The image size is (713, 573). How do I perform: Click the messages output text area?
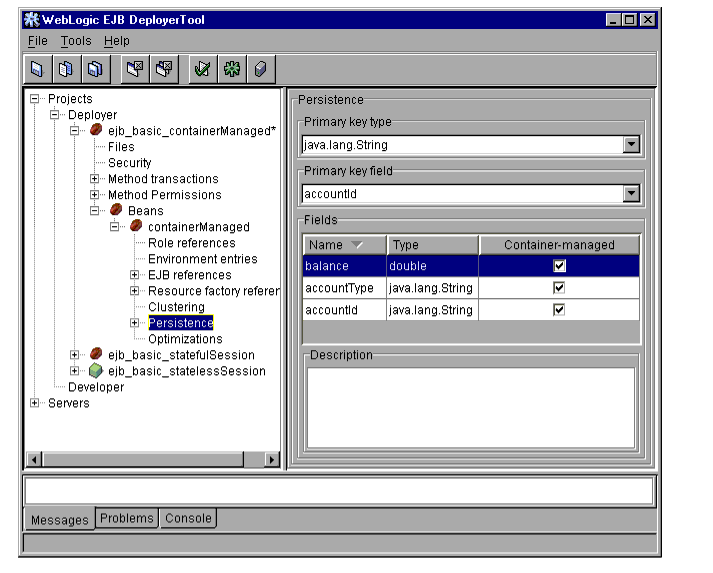[339, 491]
